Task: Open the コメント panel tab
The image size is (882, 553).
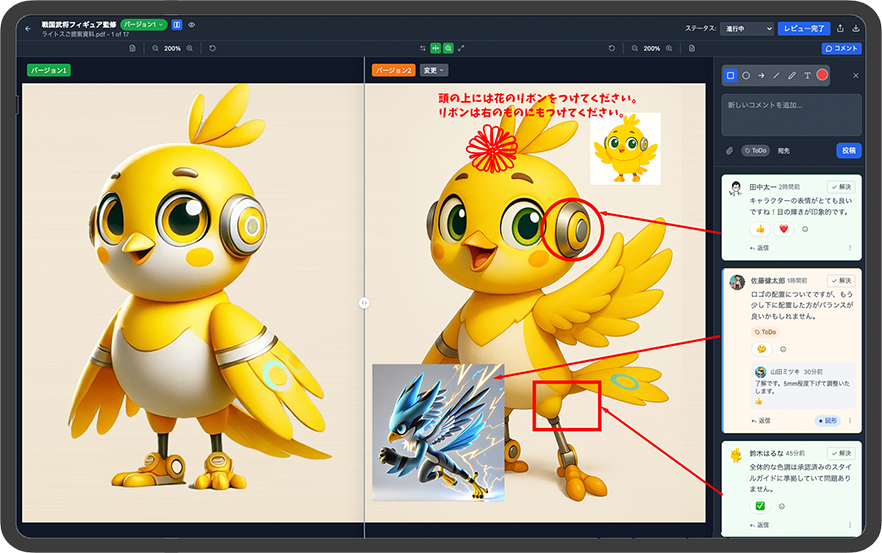Action: tap(841, 48)
